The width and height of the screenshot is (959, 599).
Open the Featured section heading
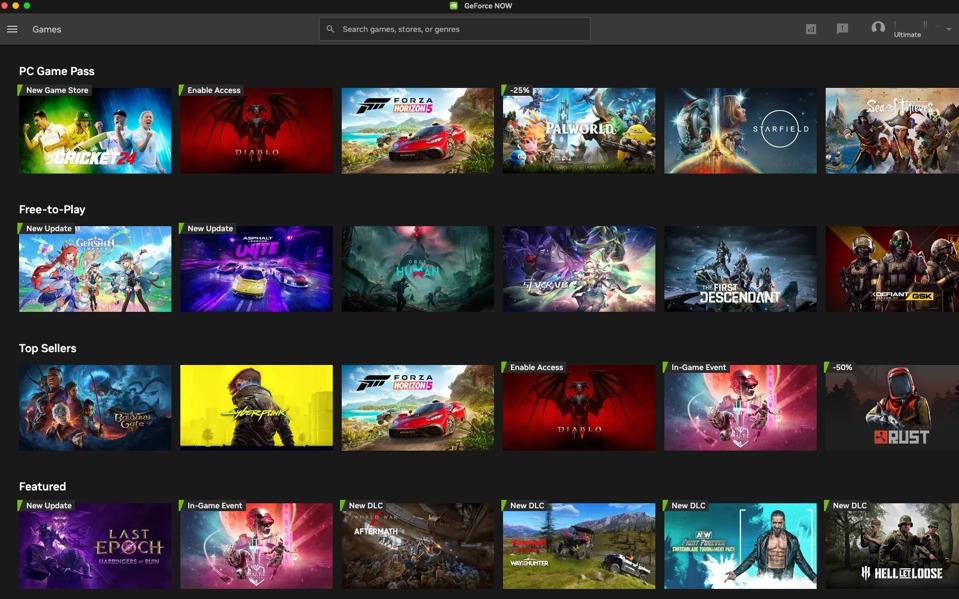coord(42,486)
